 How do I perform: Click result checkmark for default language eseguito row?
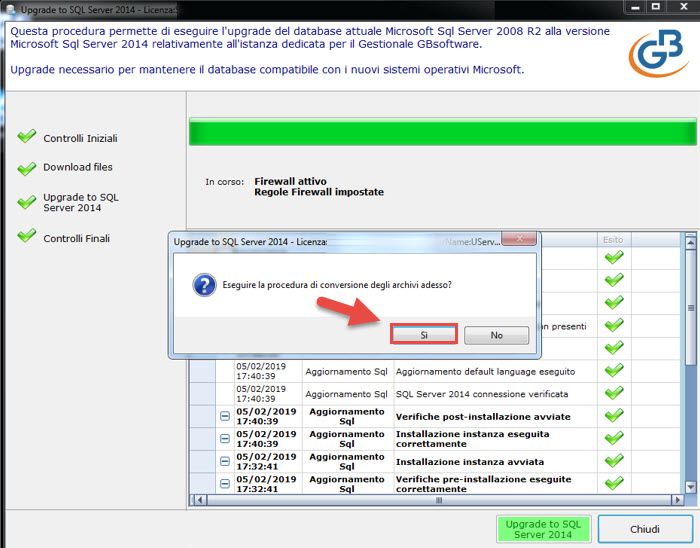[614, 370]
